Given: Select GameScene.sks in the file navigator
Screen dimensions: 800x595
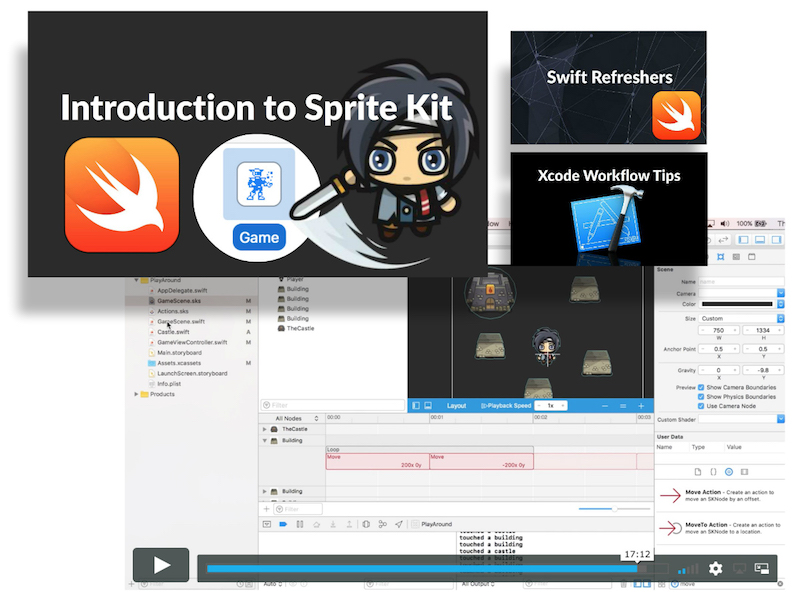Looking at the screenshot, I should coord(179,301).
